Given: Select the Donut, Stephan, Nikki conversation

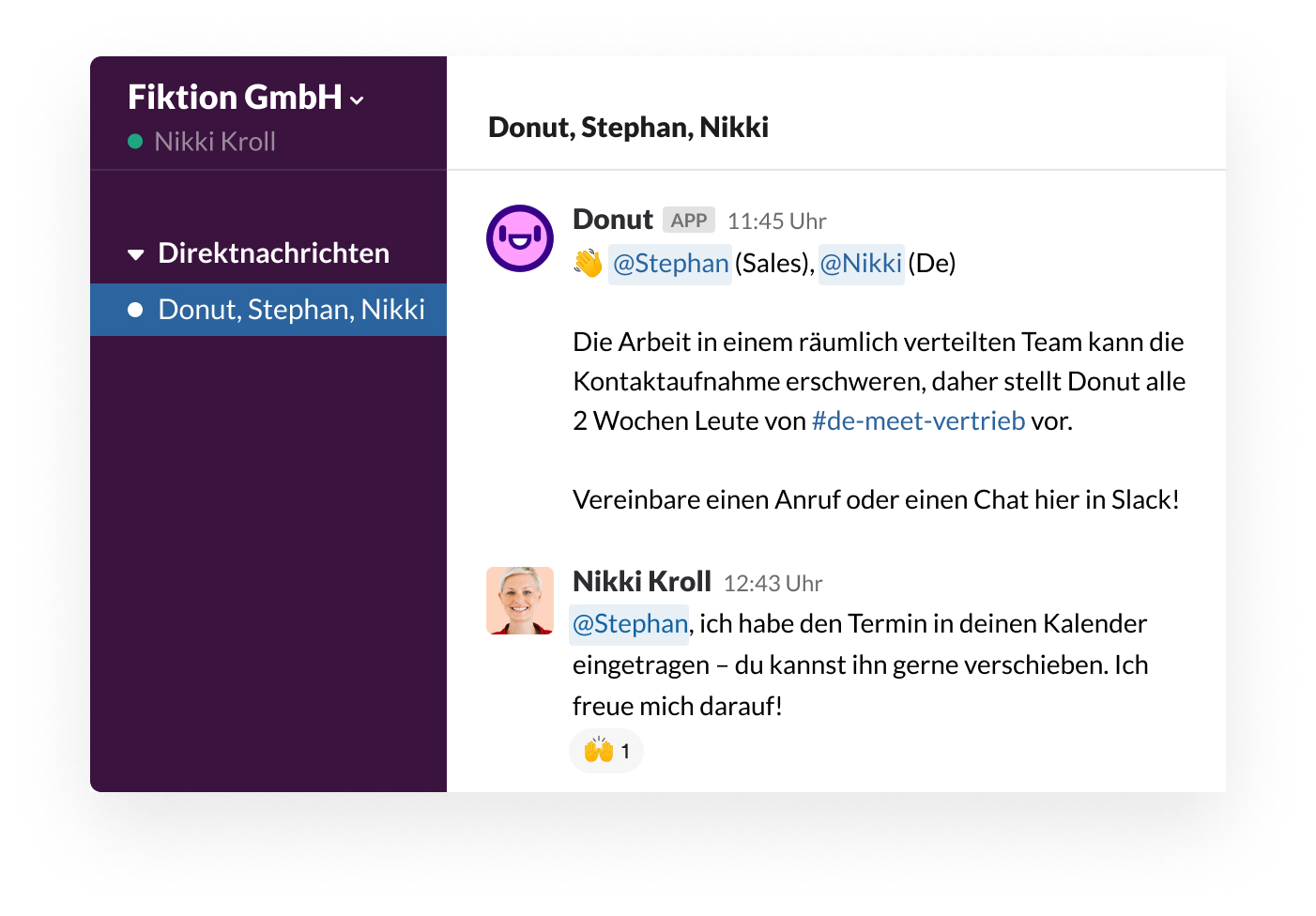Looking at the screenshot, I should point(268,310).
